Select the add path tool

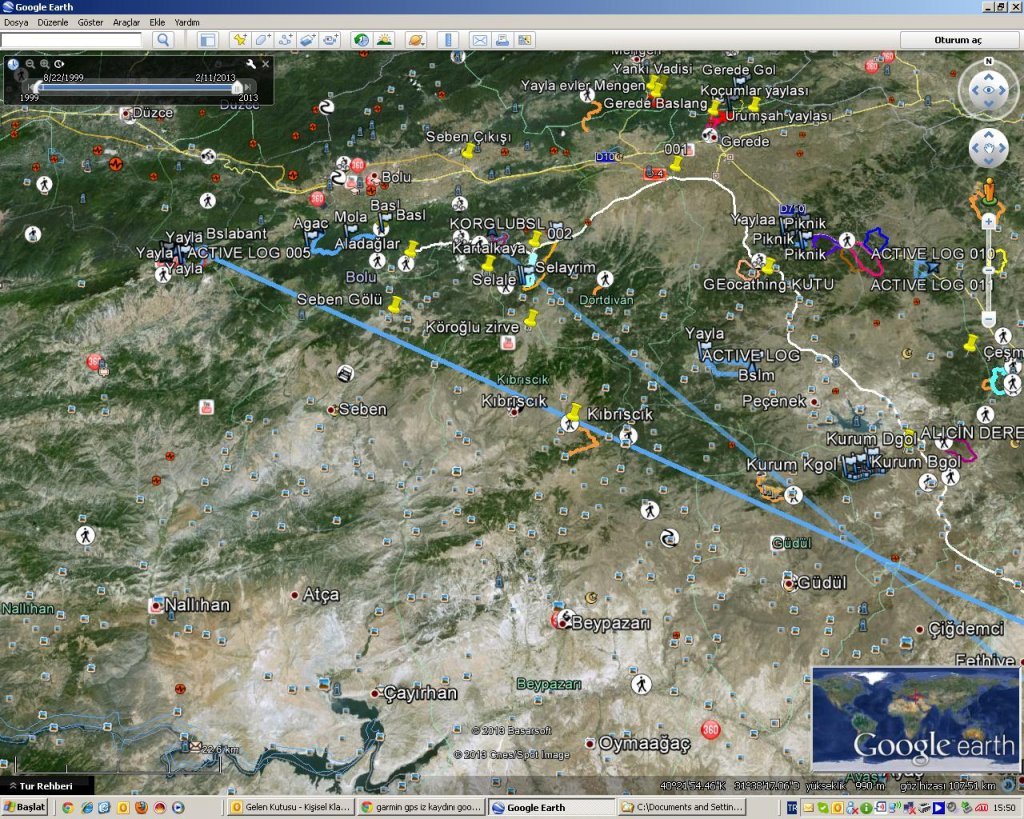(285, 40)
